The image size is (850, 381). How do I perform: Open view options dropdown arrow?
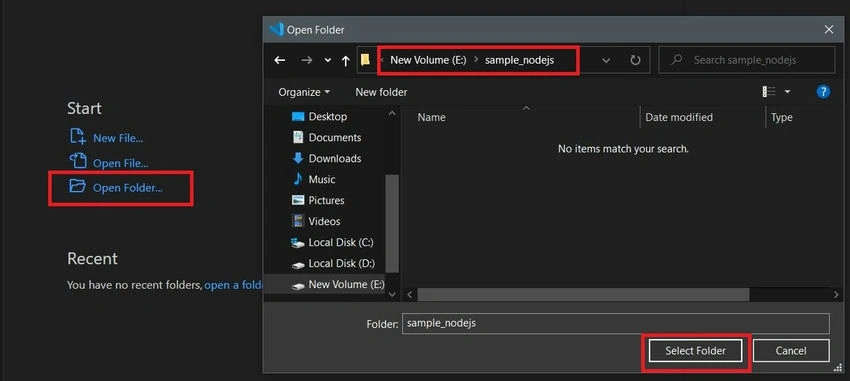click(787, 92)
